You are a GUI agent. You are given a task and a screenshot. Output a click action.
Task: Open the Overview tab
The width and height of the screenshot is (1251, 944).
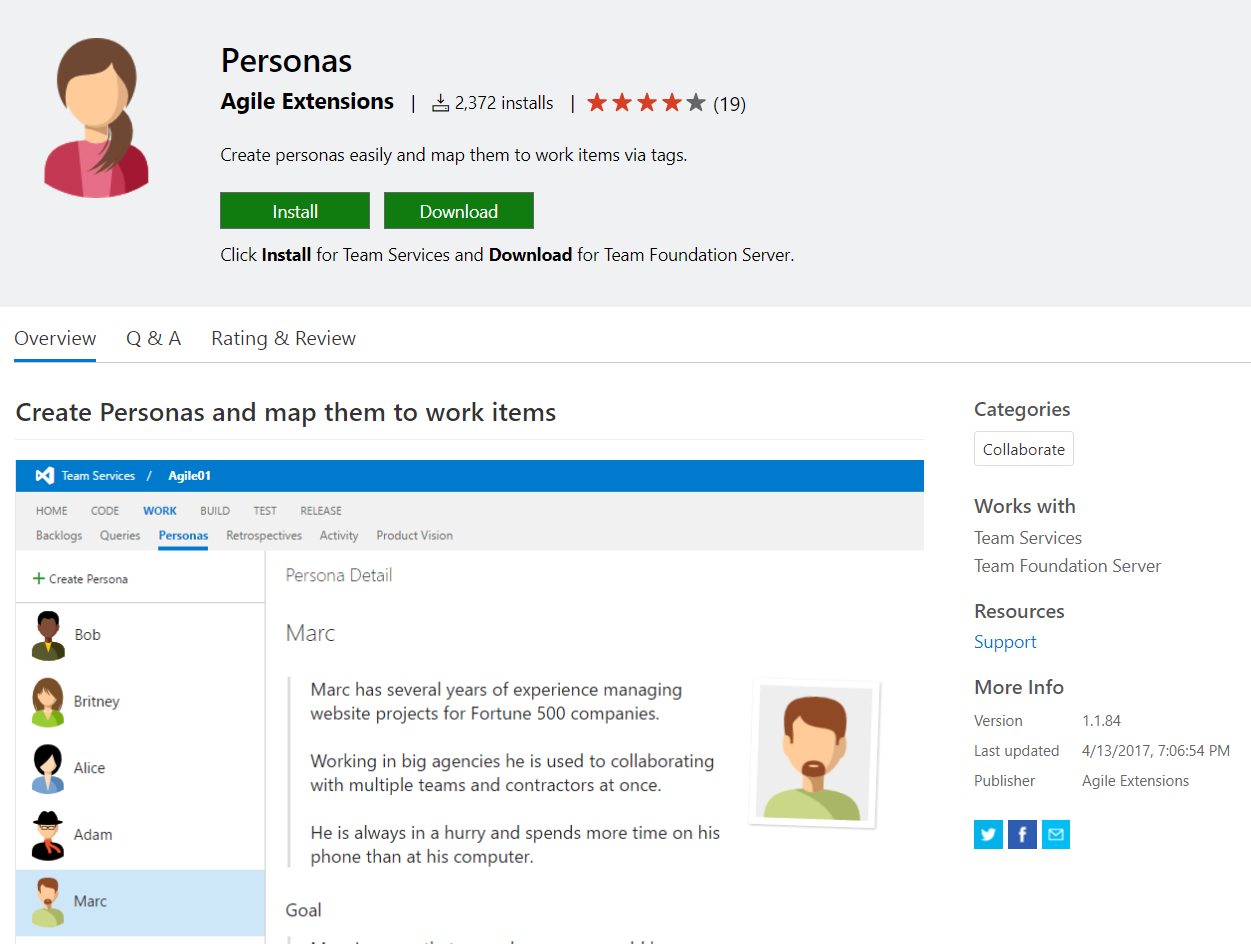[x=55, y=338]
